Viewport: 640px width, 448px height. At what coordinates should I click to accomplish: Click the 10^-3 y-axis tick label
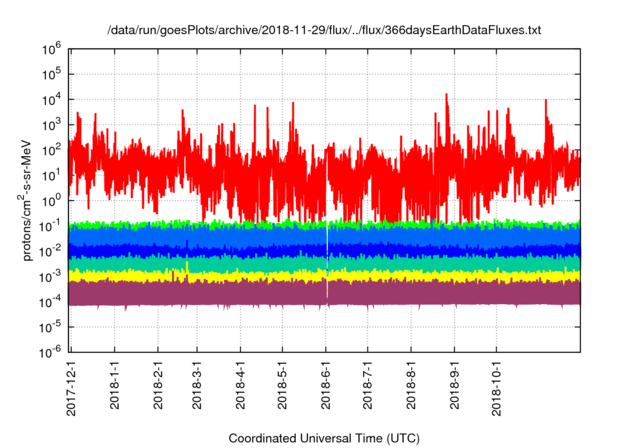click(x=50, y=277)
